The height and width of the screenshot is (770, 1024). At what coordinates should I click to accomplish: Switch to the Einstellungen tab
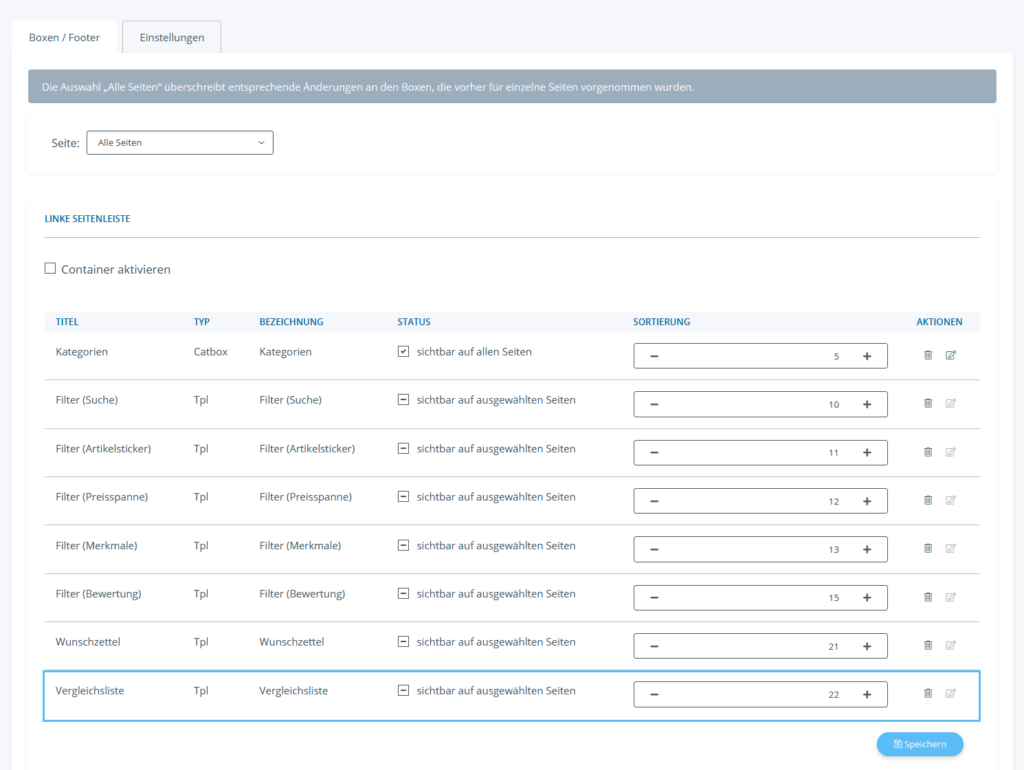[x=172, y=37]
